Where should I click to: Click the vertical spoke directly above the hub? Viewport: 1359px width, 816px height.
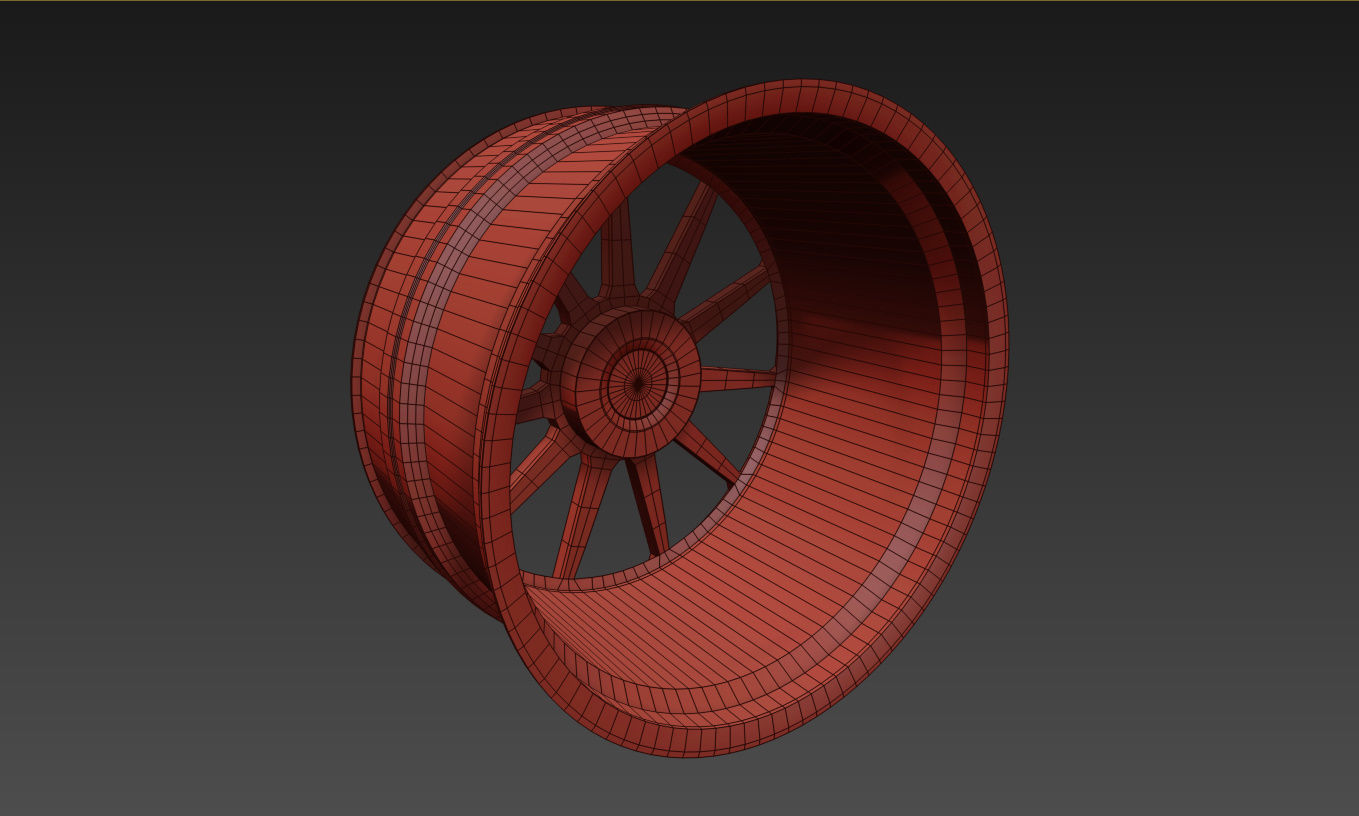(x=618, y=249)
